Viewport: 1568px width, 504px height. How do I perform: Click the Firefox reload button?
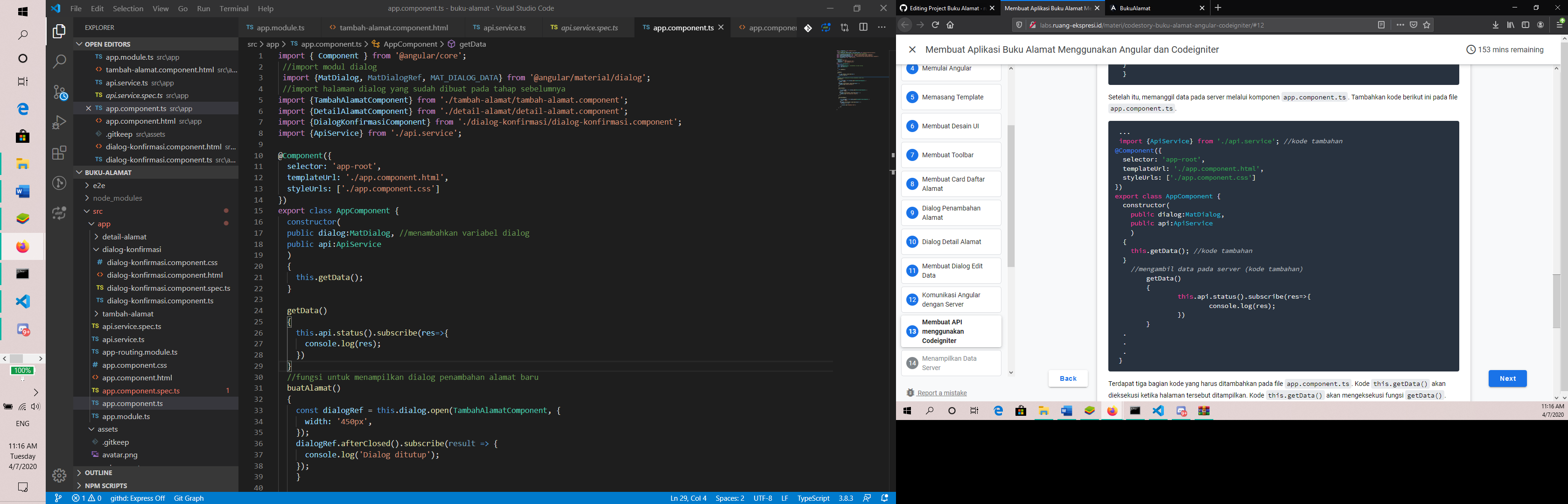[935, 25]
